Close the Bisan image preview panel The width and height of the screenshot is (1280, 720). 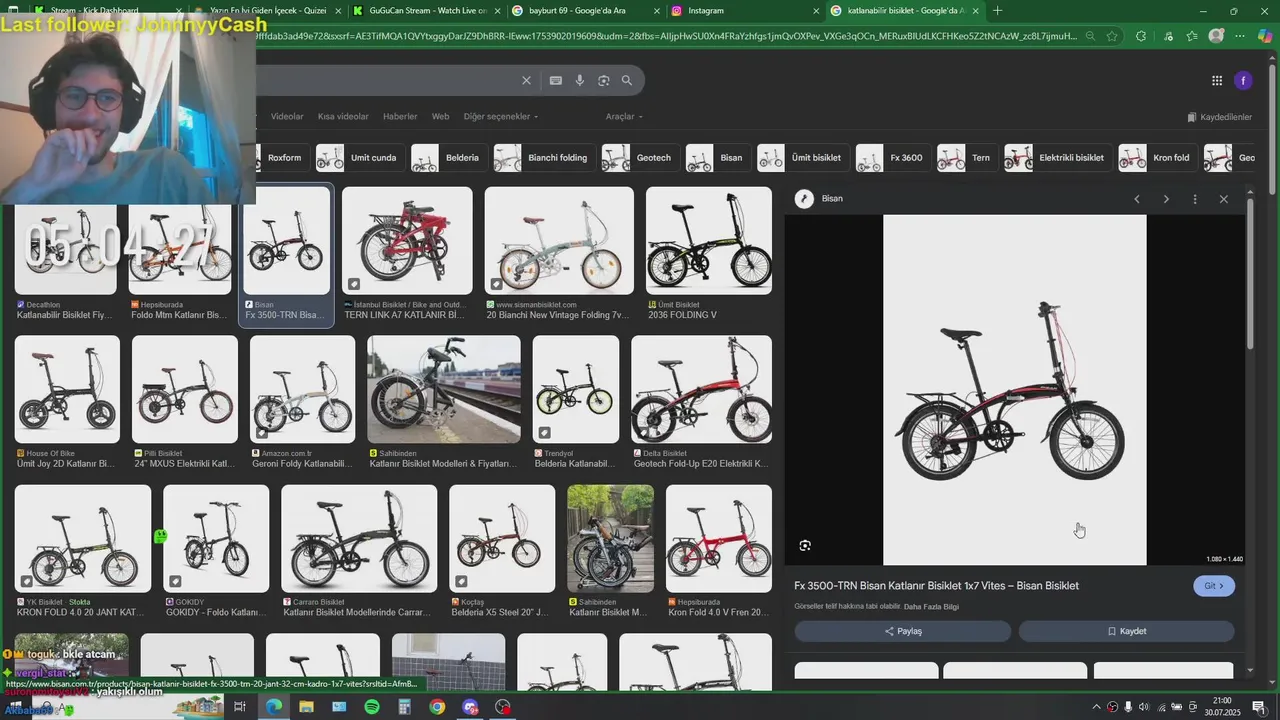pos(1223,199)
